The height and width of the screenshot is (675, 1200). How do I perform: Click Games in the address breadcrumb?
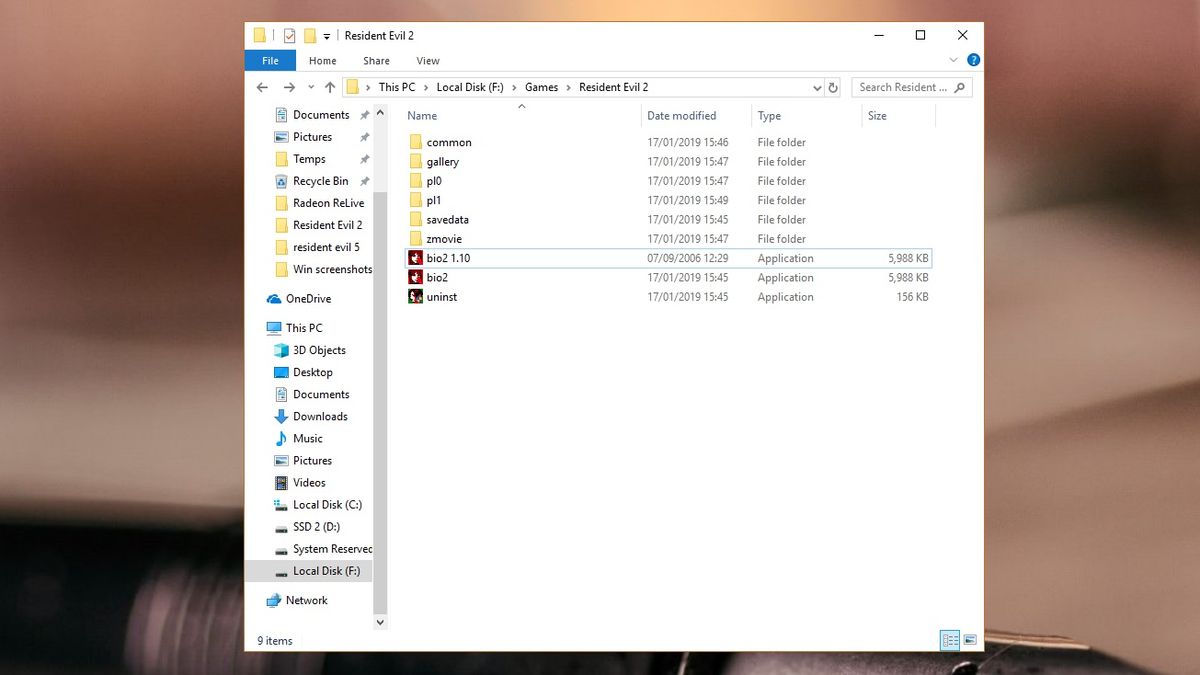click(541, 87)
